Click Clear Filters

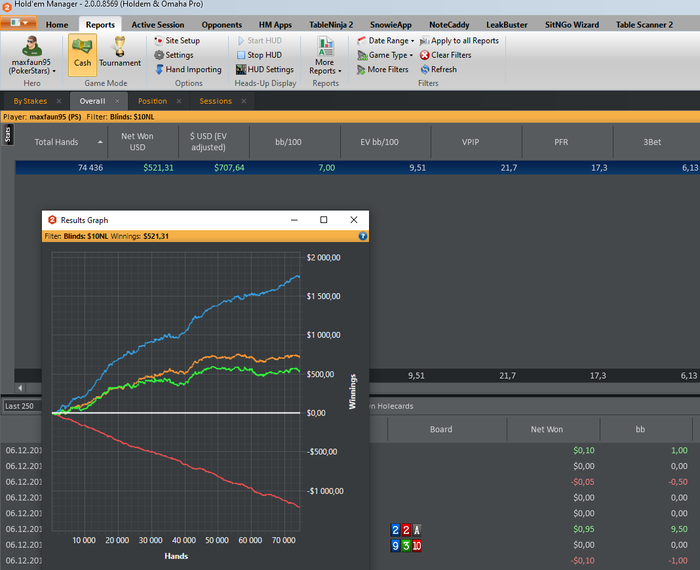point(446,55)
